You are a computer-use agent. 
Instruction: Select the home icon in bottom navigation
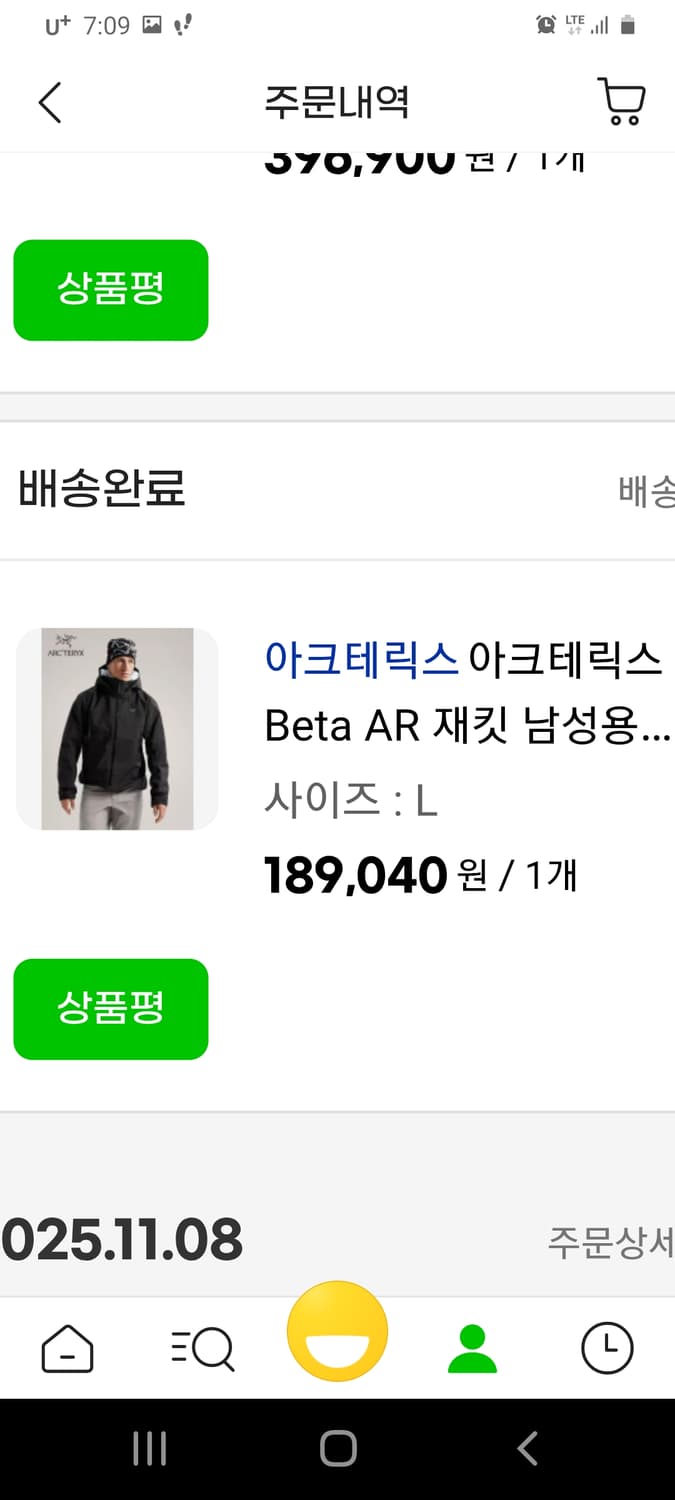coord(67,1347)
